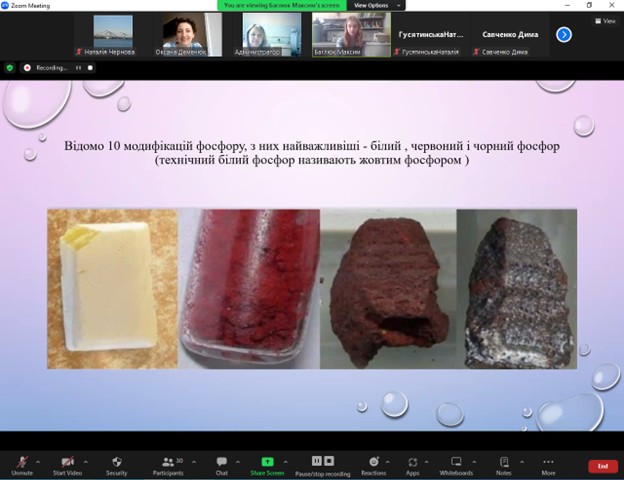This screenshot has width=624, height=480.
Task: Click the red phosphorus powder image
Action: tap(249, 289)
